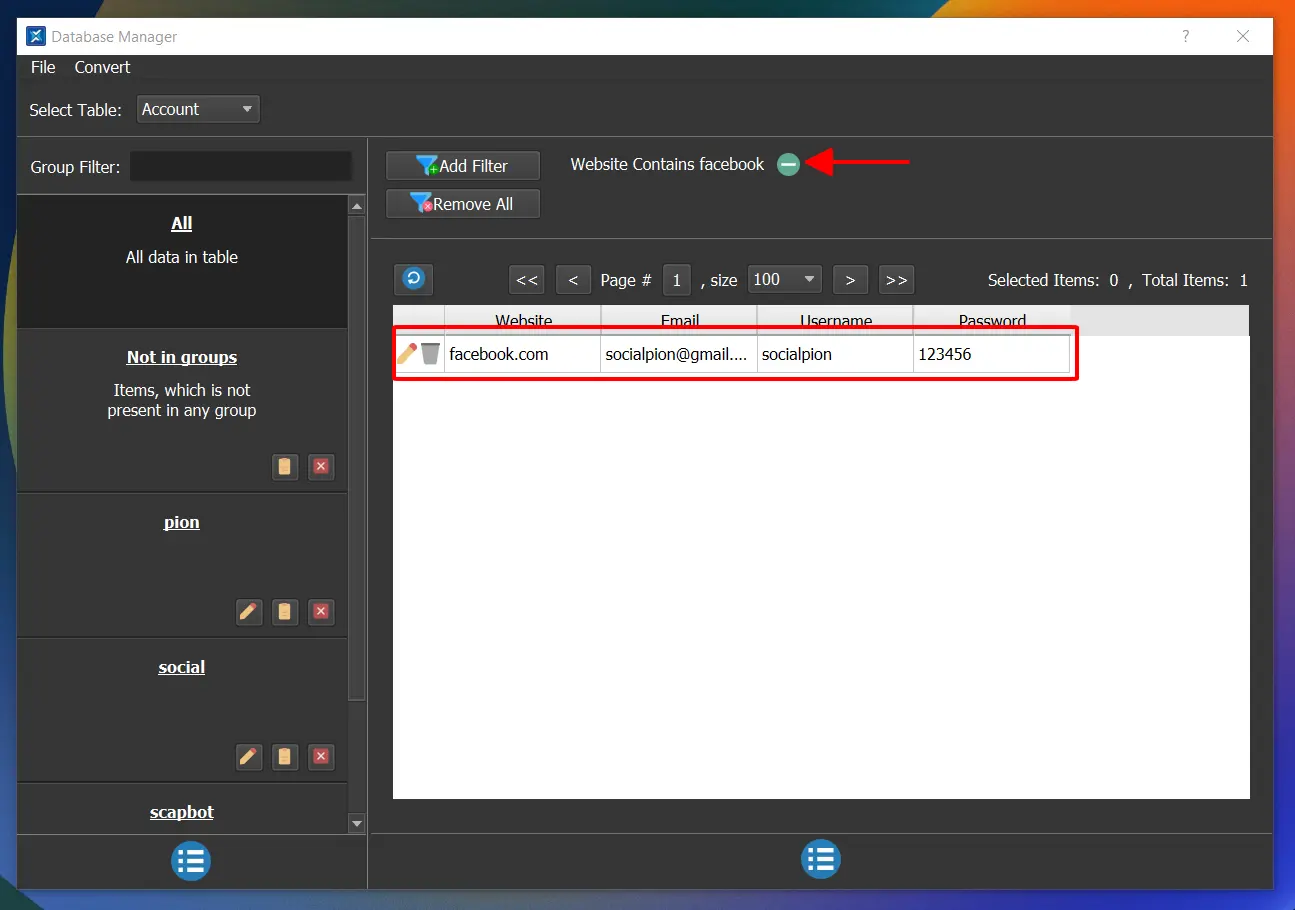Click the Group Filter input field
The width and height of the screenshot is (1295, 910).
point(241,167)
